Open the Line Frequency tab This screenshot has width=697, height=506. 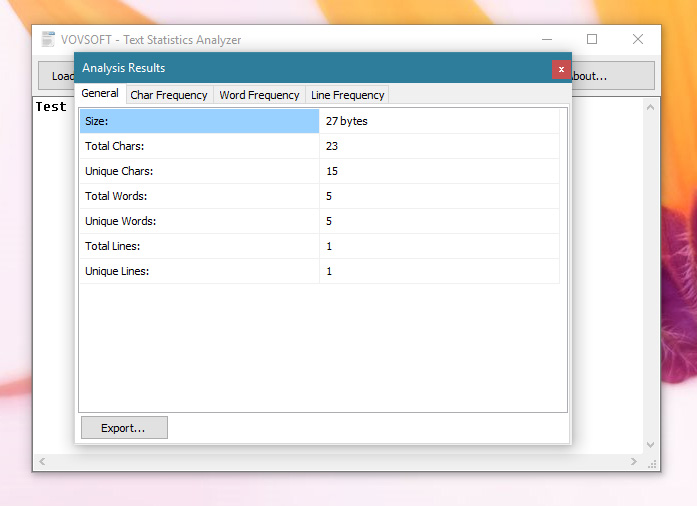[348, 95]
